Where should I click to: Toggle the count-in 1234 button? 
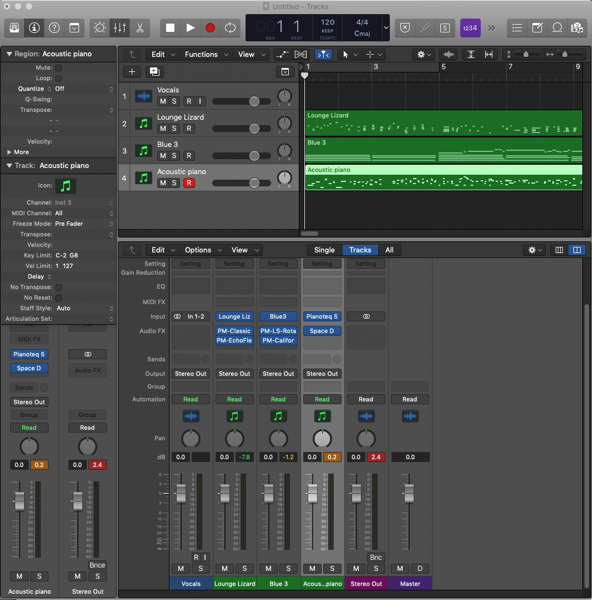tap(470, 28)
